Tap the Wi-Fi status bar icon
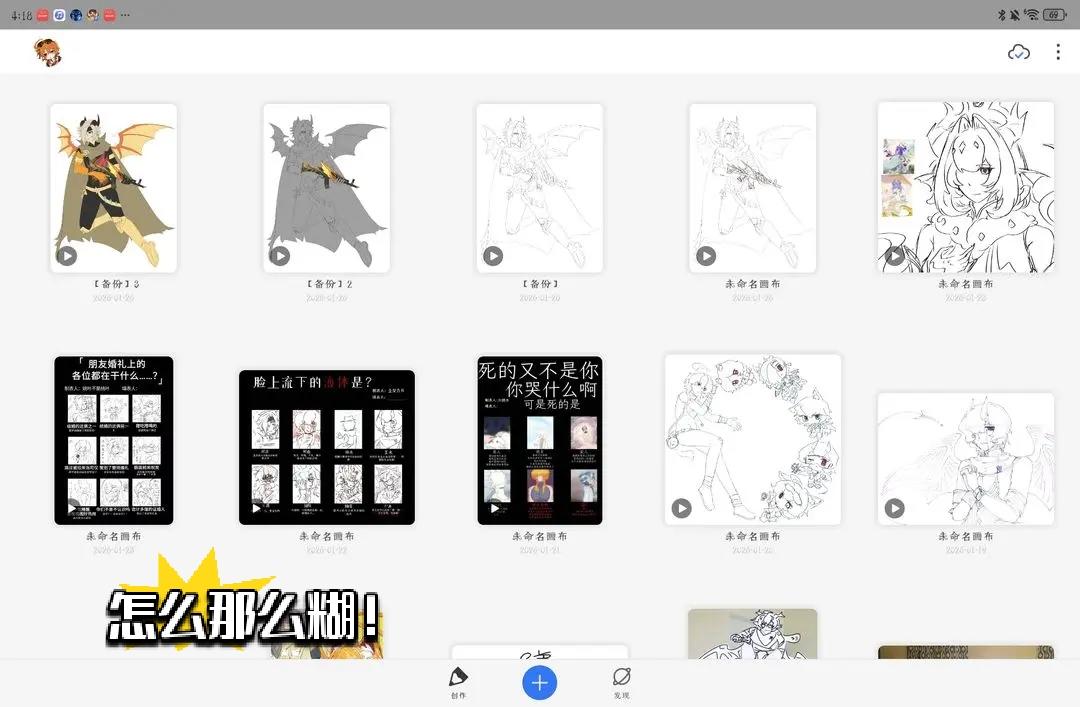 (x=1031, y=15)
